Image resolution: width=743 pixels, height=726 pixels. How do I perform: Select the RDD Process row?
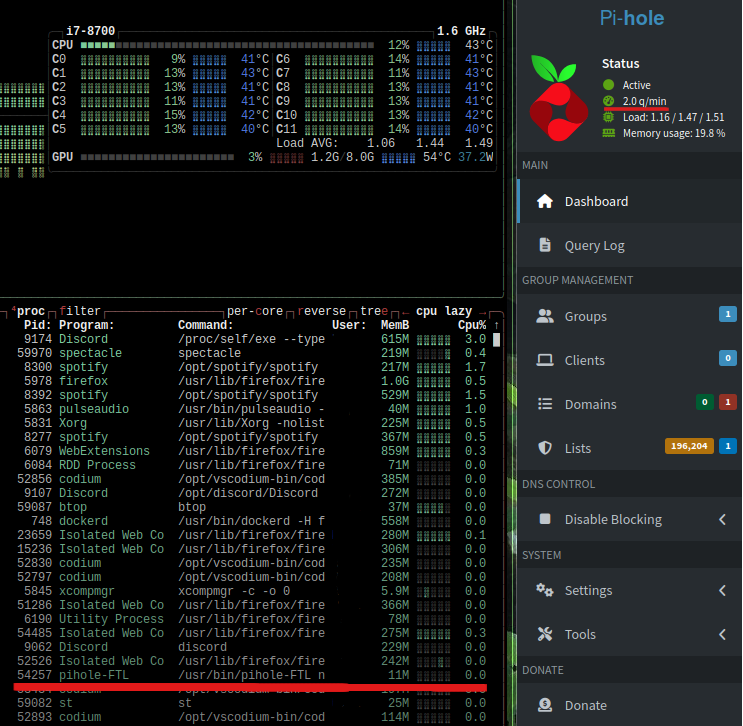pyautogui.click(x=251, y=465)
